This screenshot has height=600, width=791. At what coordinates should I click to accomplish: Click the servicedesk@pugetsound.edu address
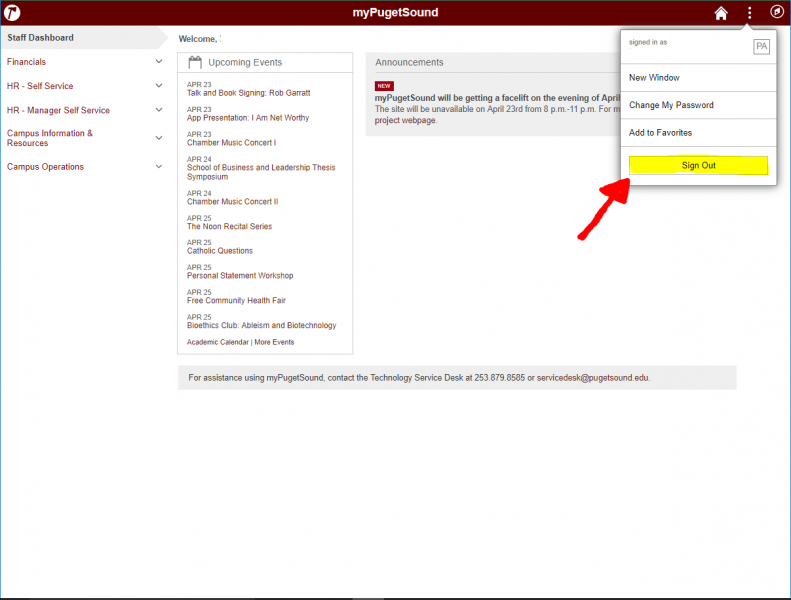[593, 377]
